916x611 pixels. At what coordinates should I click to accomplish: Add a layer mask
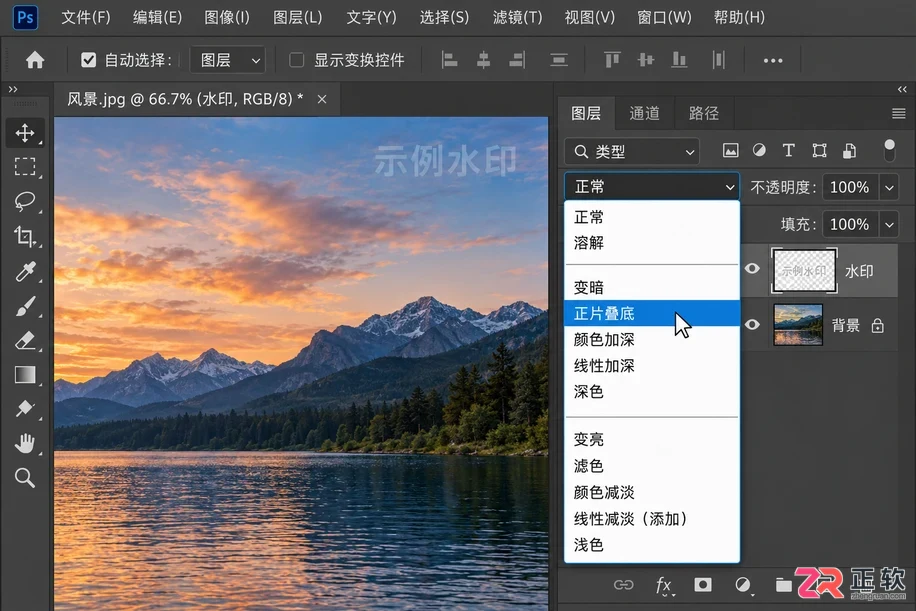[x=703, y=585]
